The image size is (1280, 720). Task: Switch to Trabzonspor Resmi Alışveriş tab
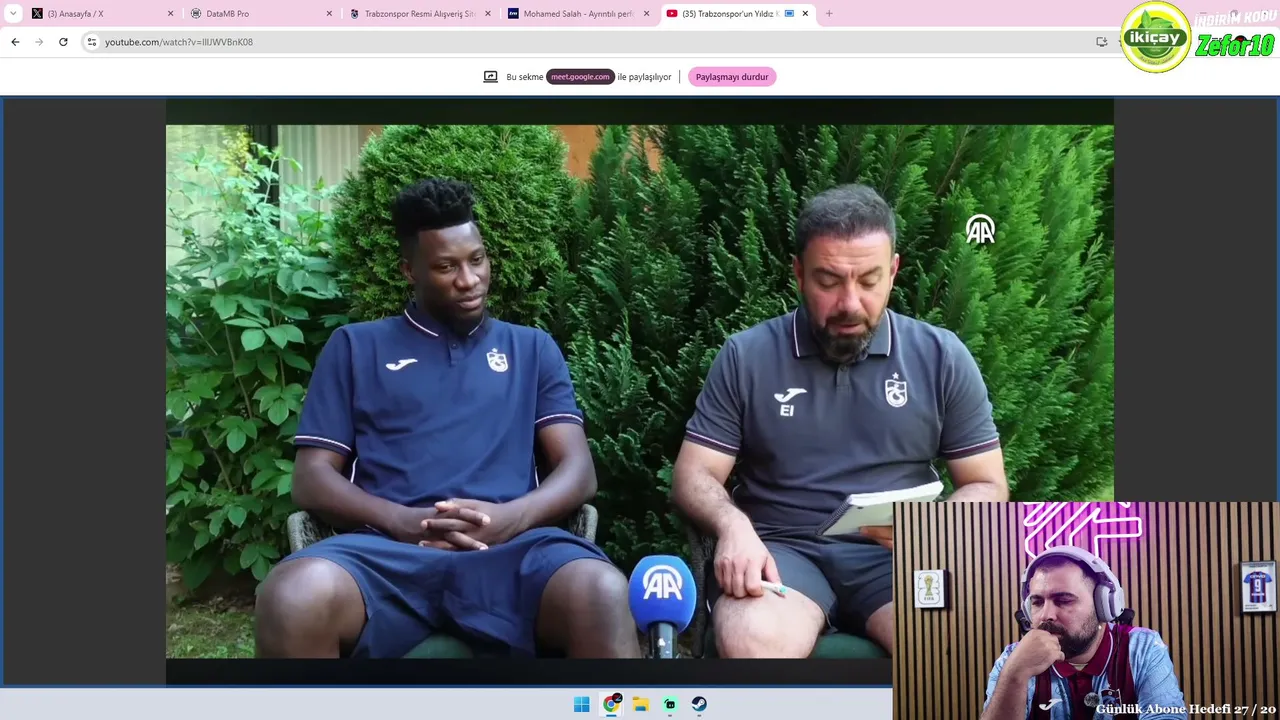[419, 14]
